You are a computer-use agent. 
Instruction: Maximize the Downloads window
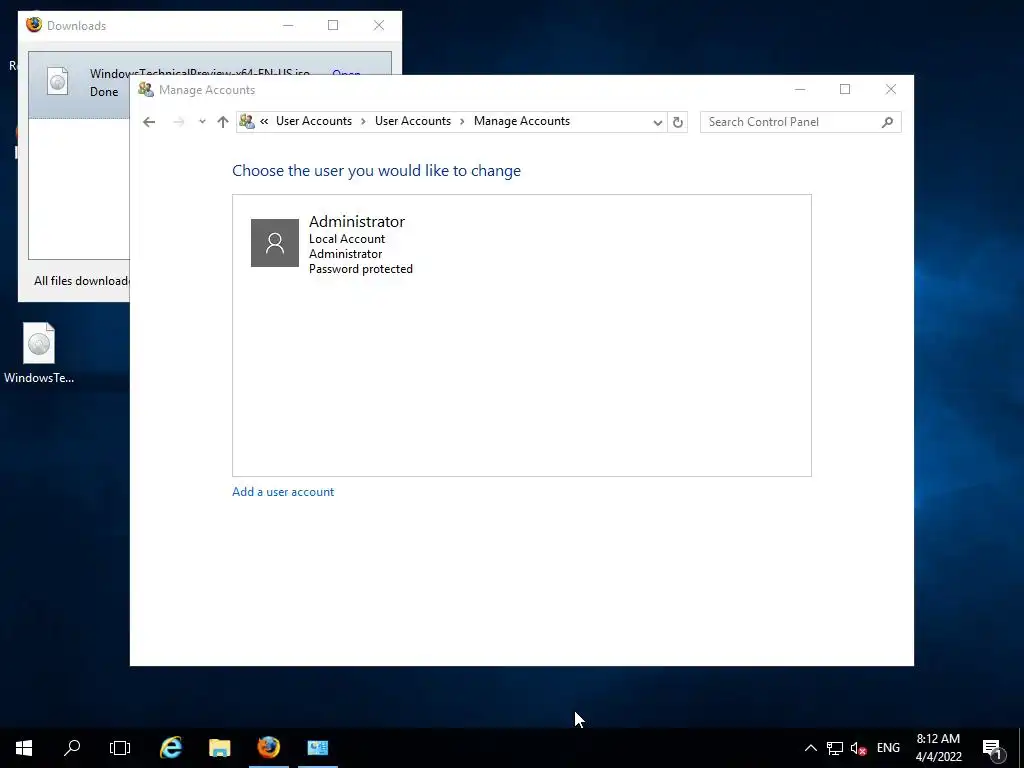click(x=333, y=25)
